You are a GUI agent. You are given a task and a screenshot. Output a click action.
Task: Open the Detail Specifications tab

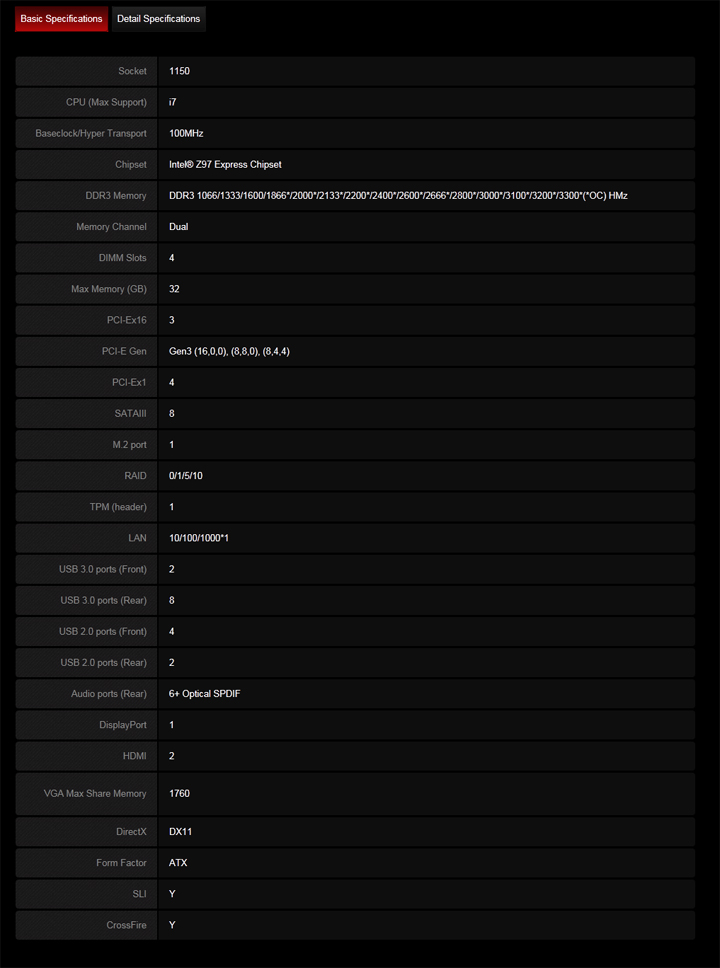click(x=158, y=19)
